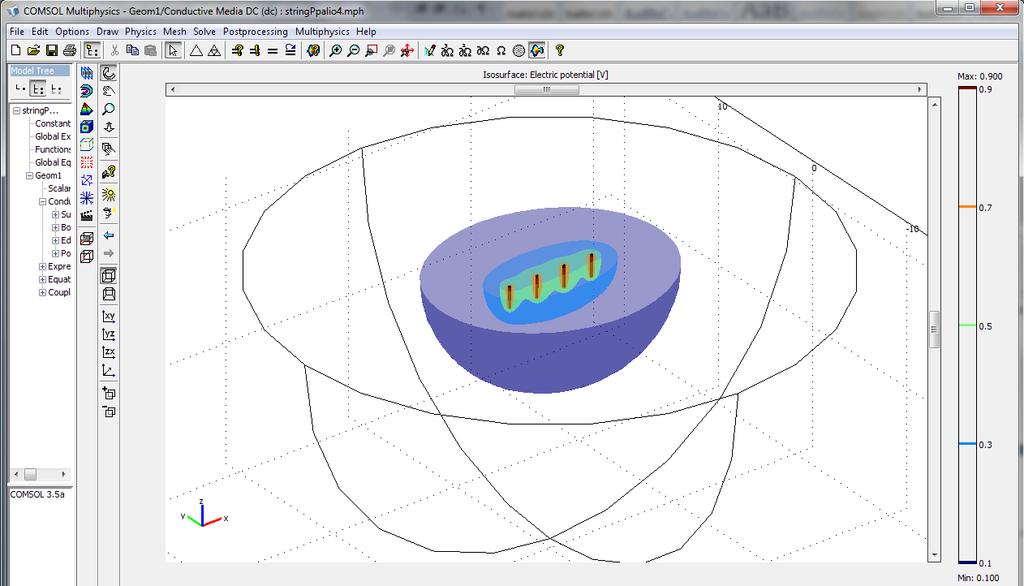Click Increase Transparency plus icon

pos(108,393)
